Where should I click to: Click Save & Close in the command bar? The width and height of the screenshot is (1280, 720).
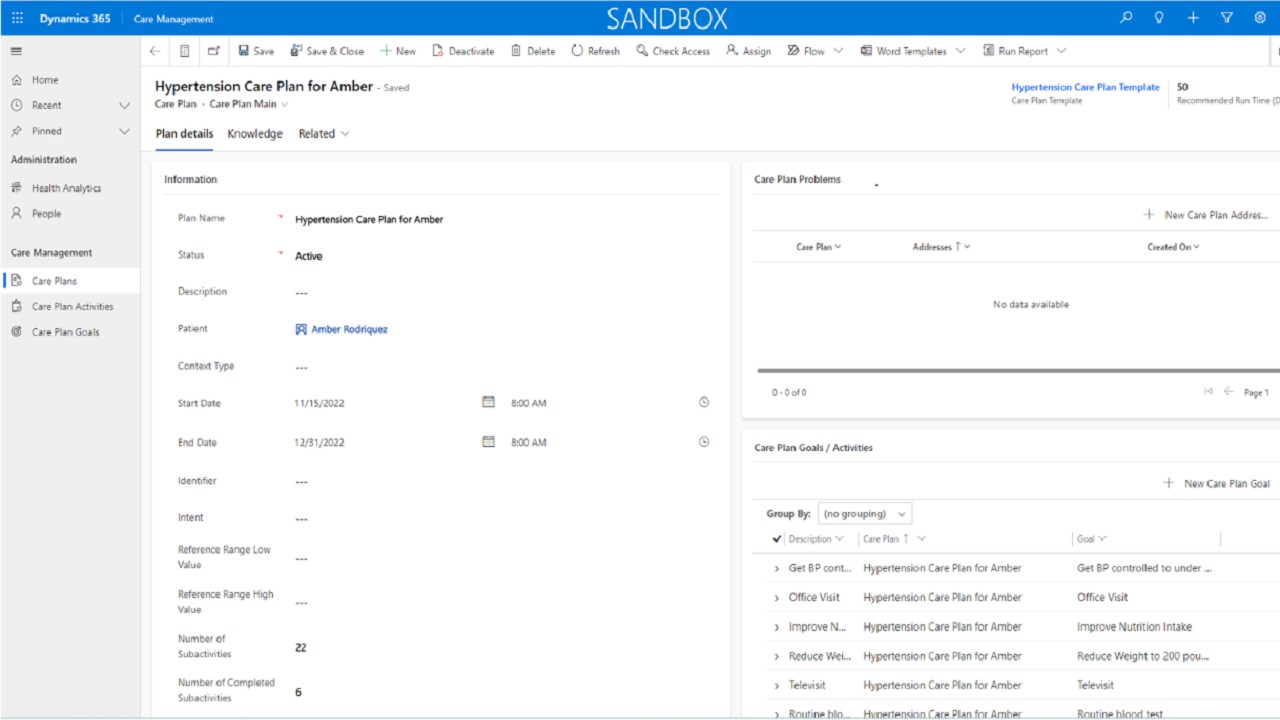click(x=327, y=51)
